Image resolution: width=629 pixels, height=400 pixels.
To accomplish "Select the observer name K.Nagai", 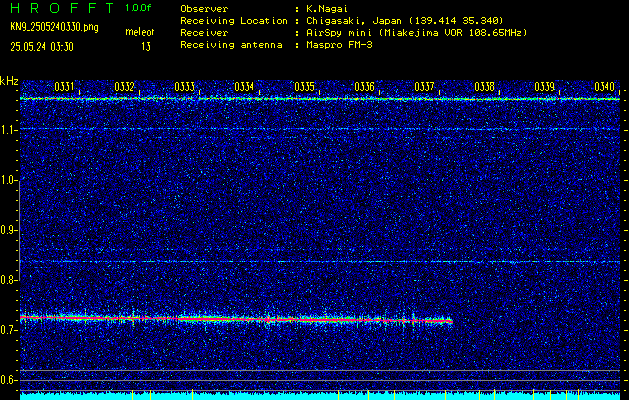I will click(x=327, y=8).
